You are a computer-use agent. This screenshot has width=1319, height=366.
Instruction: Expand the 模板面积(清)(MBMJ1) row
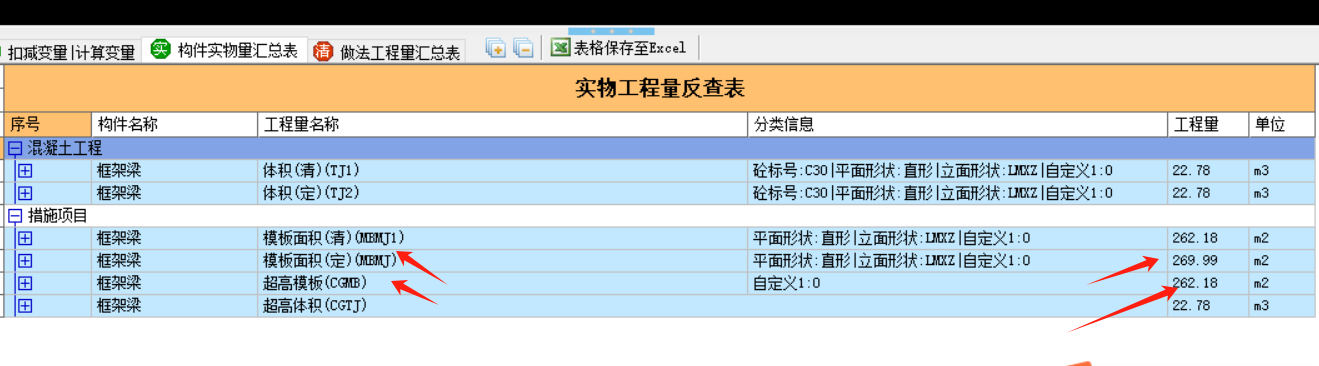[25, 238]
